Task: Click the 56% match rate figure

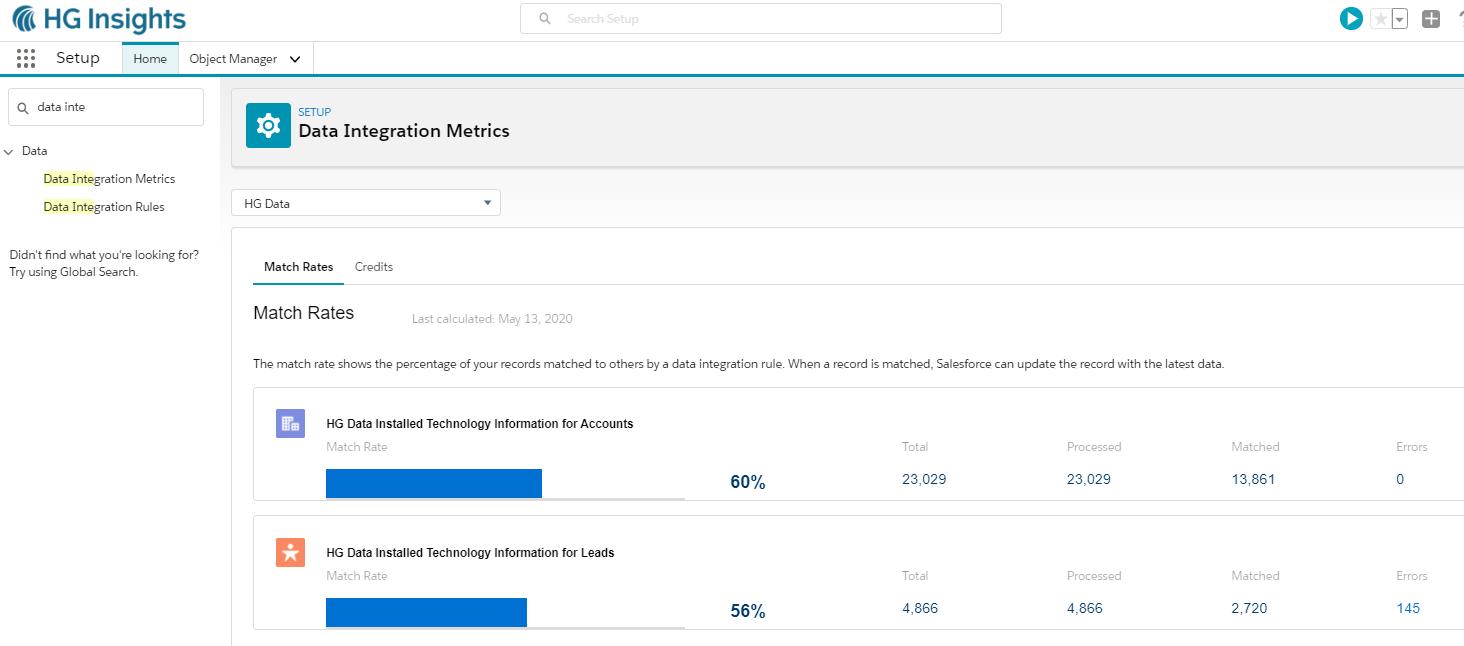Action: coord(748,611)
